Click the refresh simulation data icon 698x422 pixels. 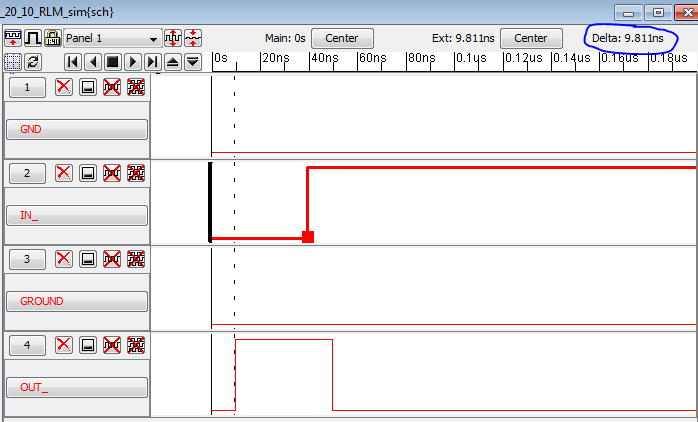pos(32,62)
